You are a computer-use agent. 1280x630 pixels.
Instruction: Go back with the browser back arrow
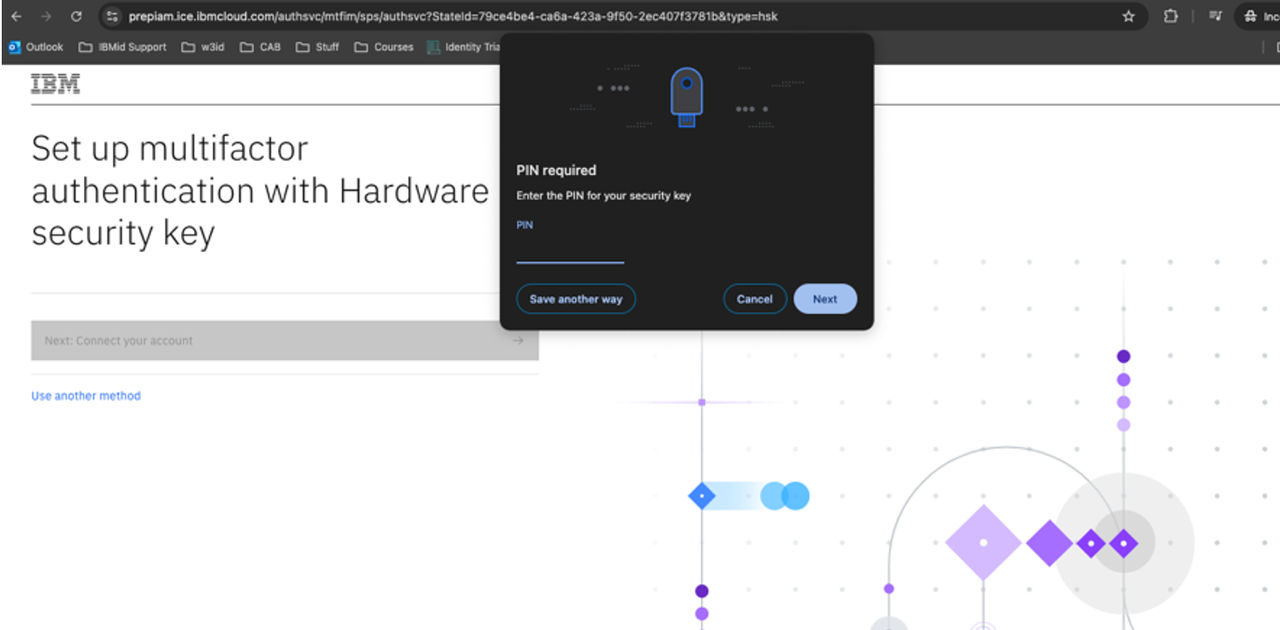(x=16, y=16)
